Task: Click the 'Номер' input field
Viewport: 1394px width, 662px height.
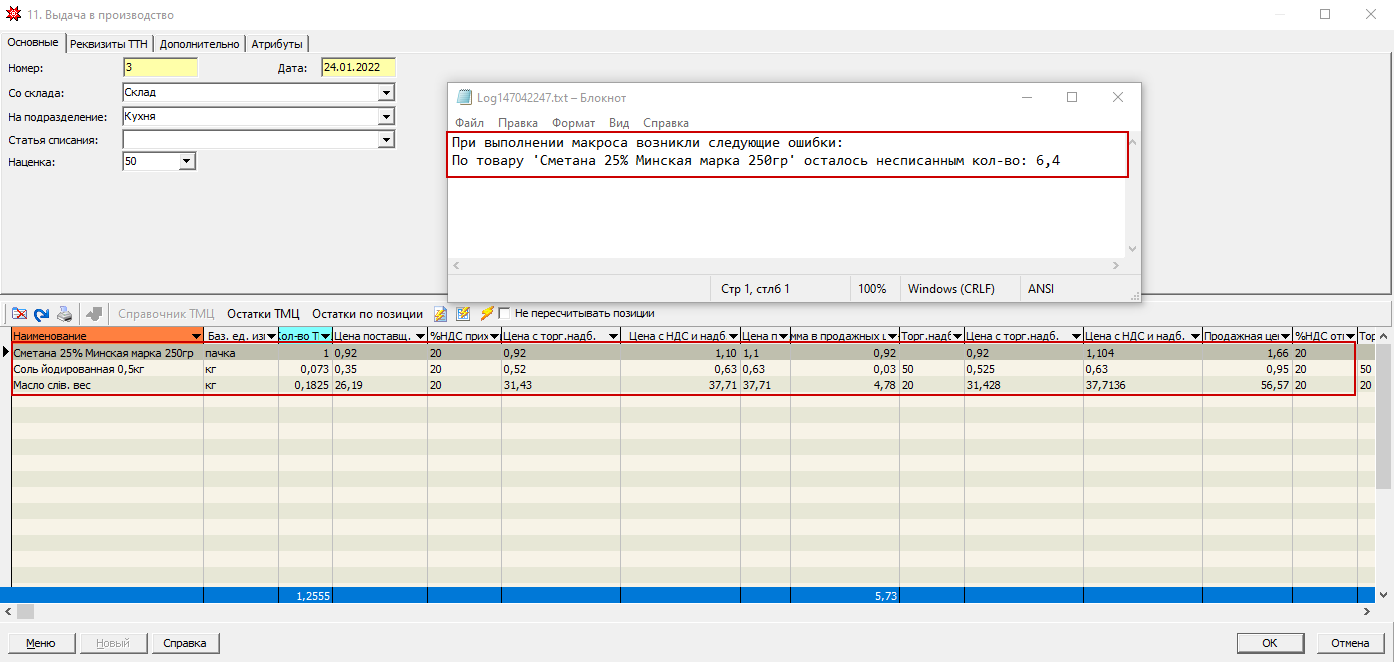Action: point(160,68)
